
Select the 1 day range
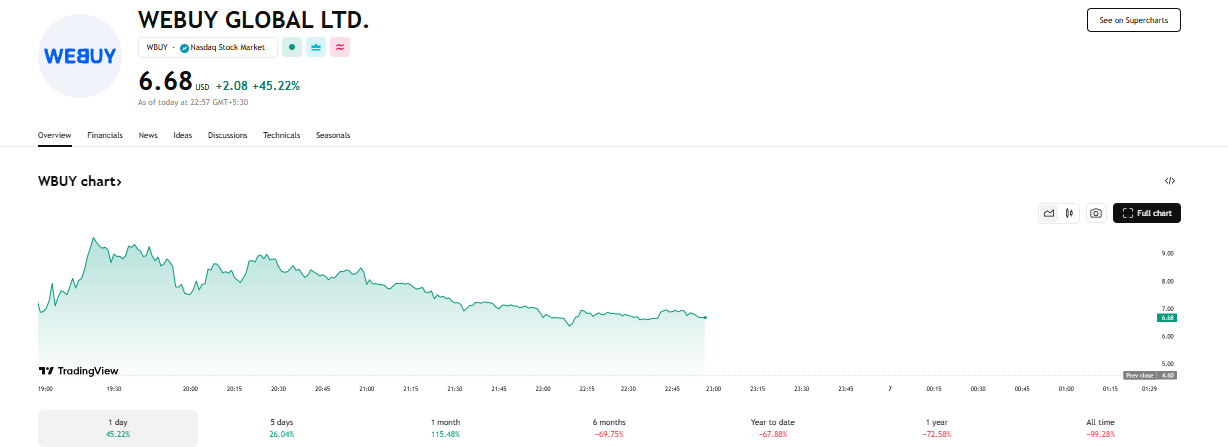[118, 428]
